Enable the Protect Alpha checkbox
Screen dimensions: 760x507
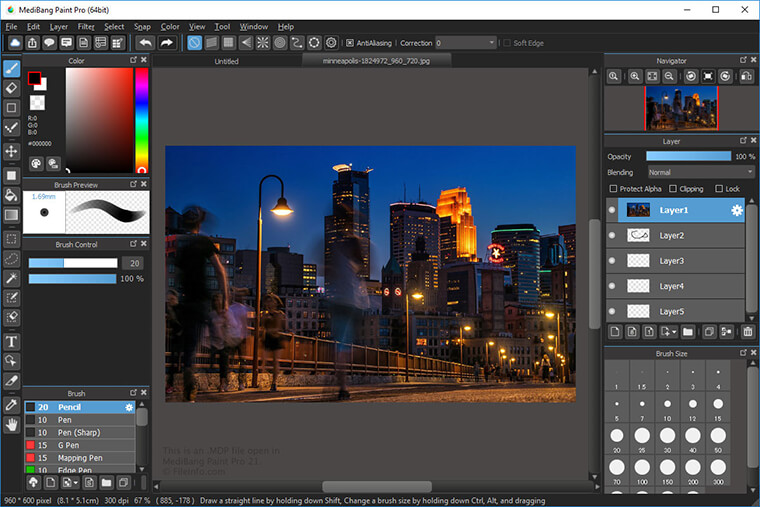[613, 189]
